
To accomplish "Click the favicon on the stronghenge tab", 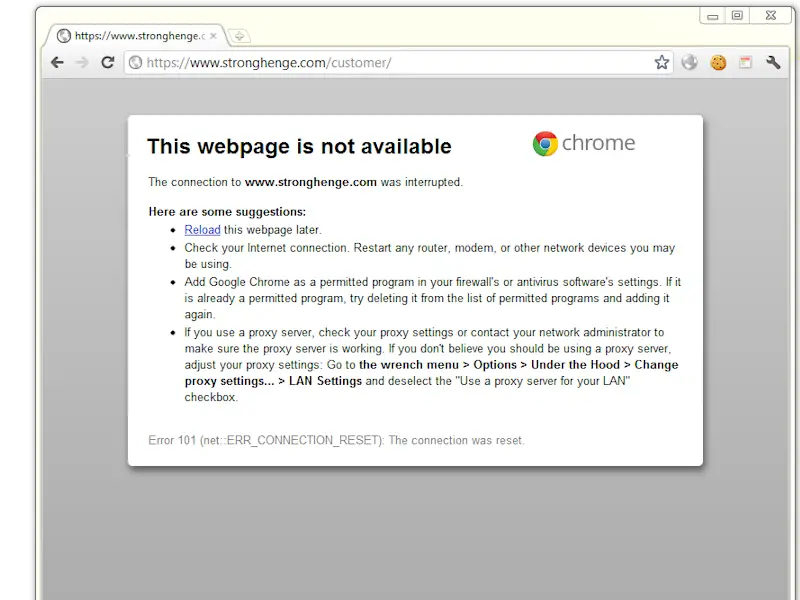I will (x=64, y=36).
